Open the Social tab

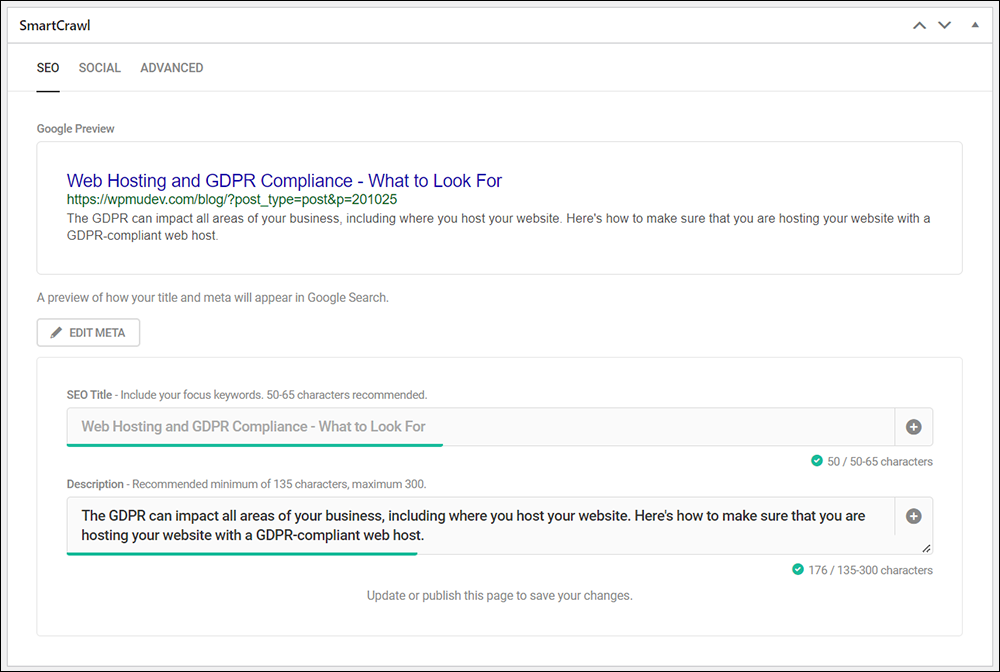[99, 68]
